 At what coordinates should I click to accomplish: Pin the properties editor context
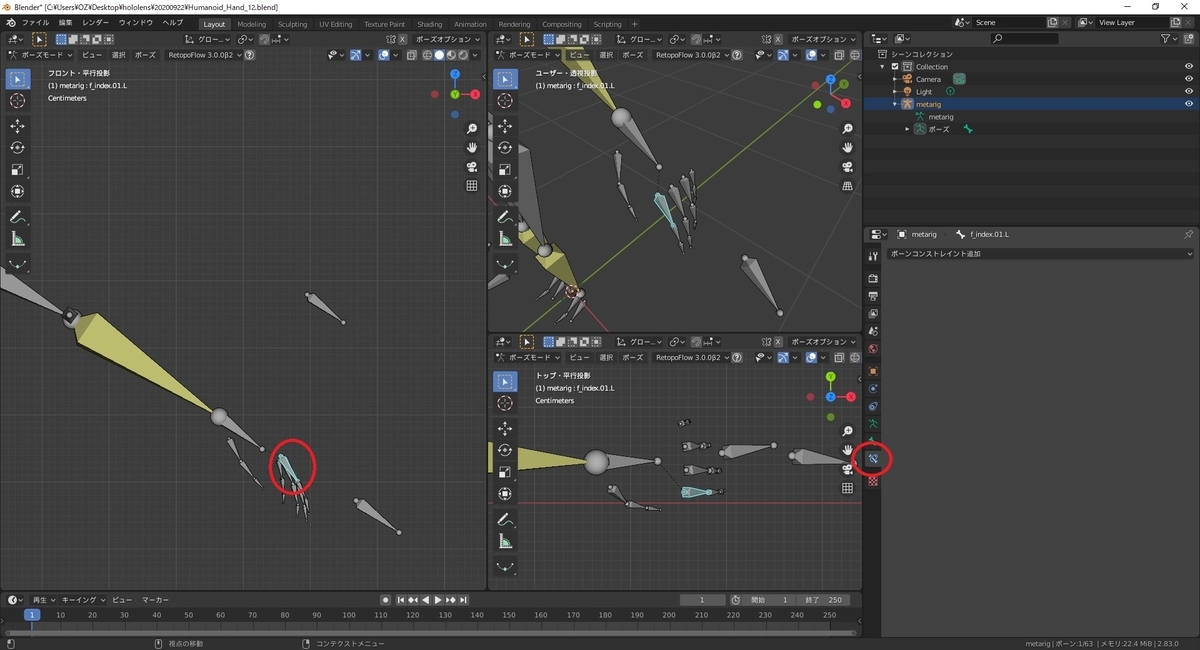[1188, 234]
